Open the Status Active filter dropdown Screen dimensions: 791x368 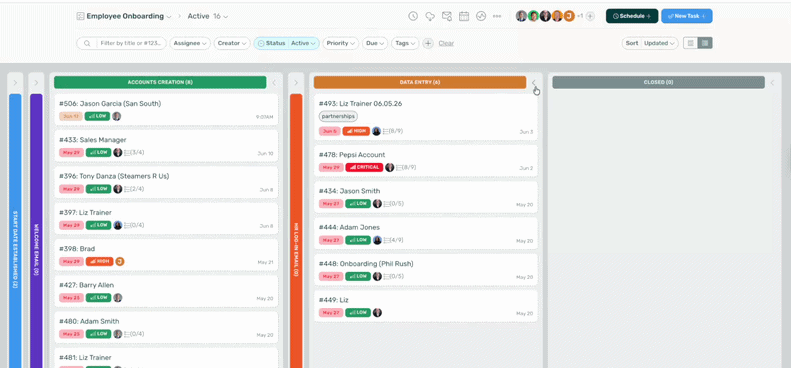(x=287, y=43)
